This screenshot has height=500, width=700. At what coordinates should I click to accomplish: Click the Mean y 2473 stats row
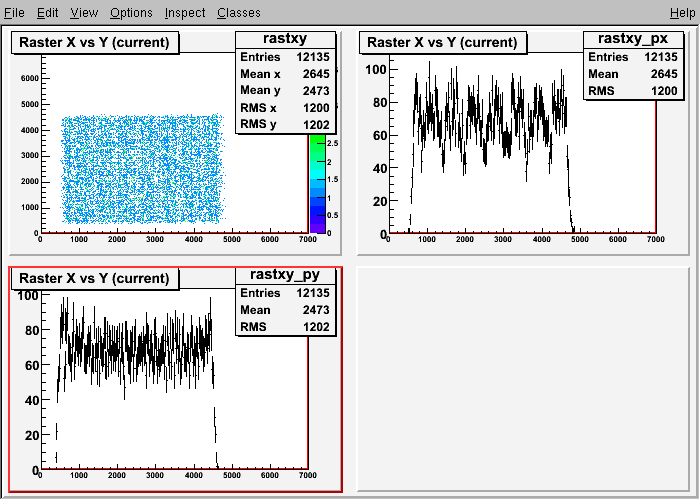click(285, 91)
